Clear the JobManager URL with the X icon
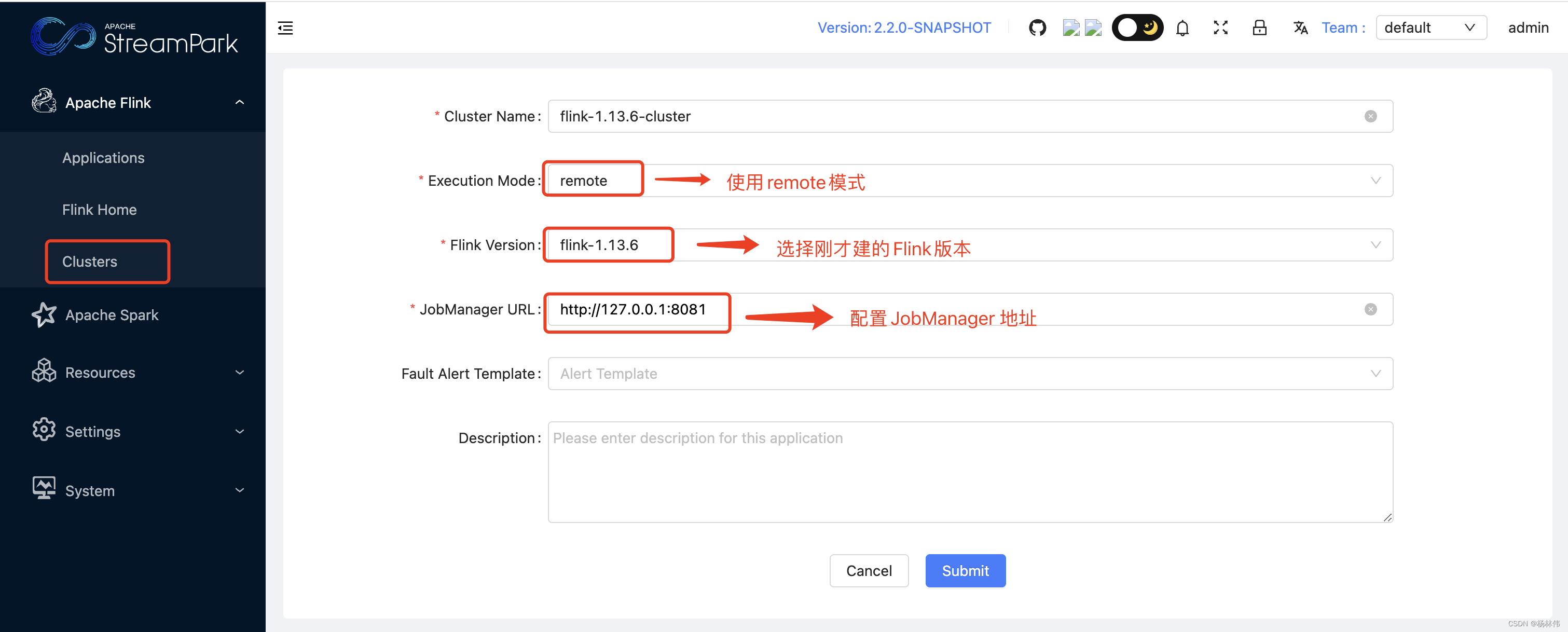 click(x=1370, y=309)
